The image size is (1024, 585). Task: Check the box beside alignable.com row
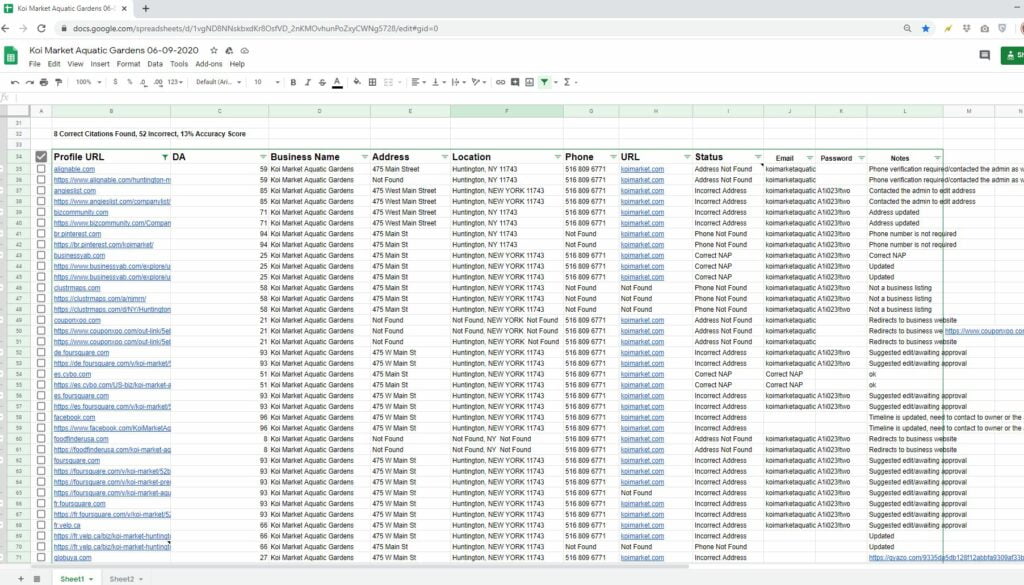(41, 169)
